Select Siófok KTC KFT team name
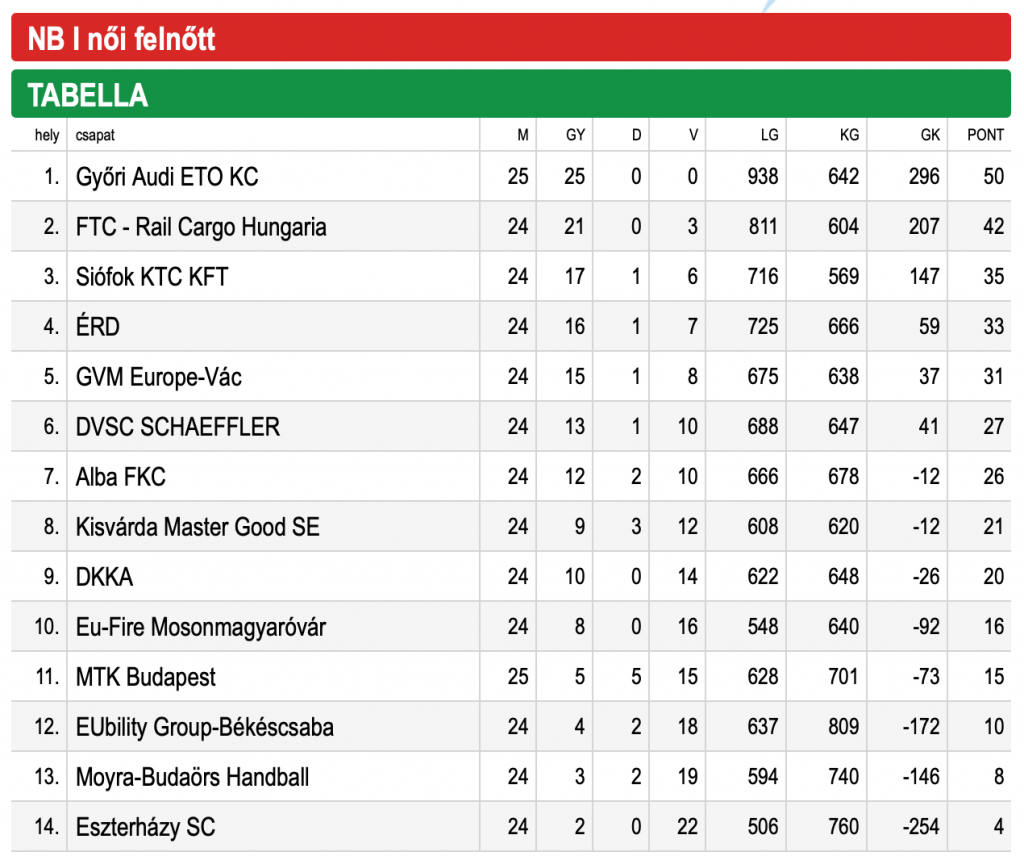1024x860 pixels. 152,277
